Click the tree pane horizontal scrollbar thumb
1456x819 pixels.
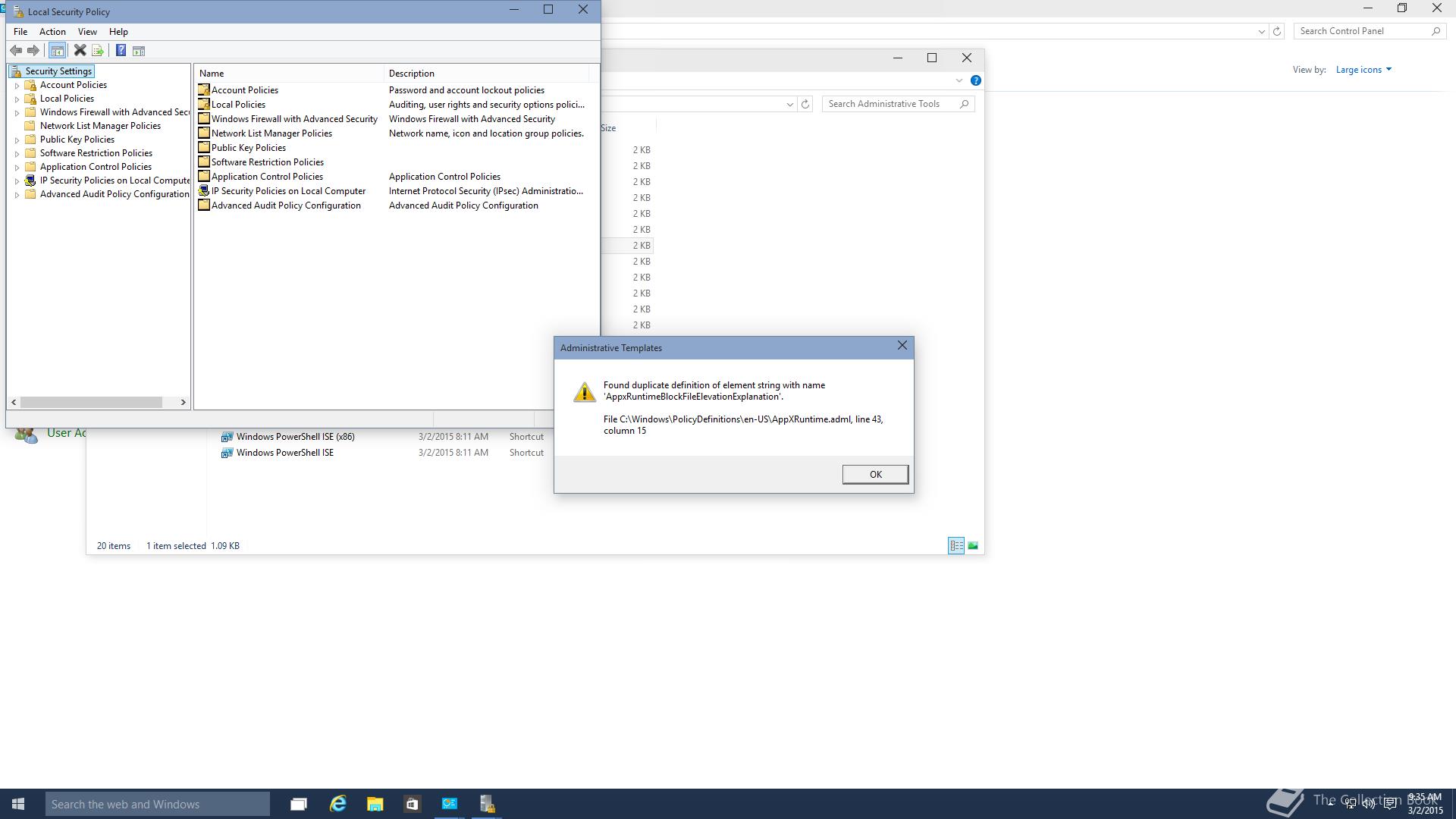[x=91, y=402]
